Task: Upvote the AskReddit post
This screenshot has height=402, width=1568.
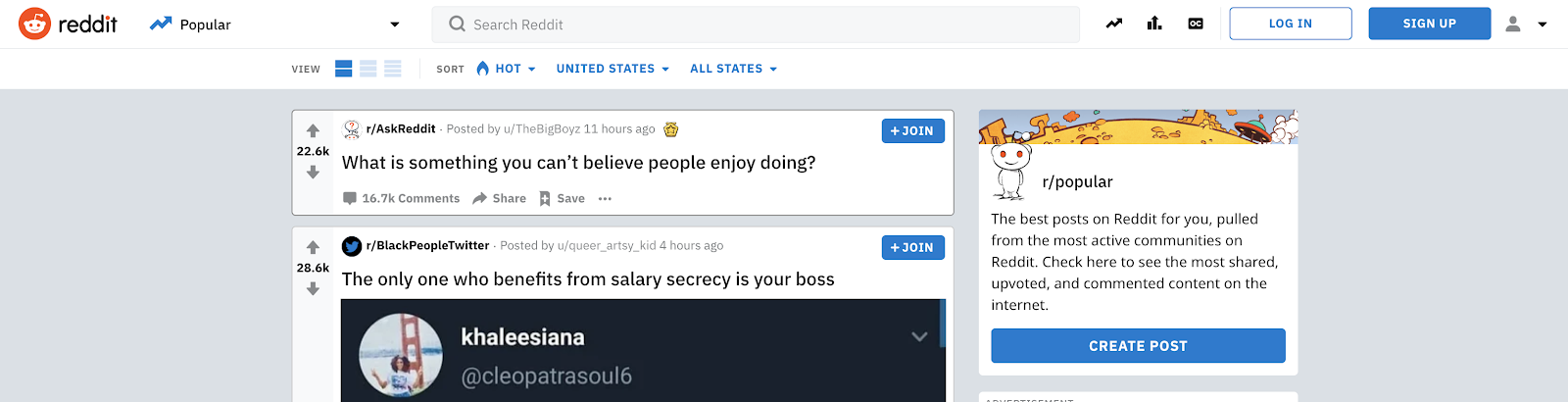Action: tap(313, 130)
